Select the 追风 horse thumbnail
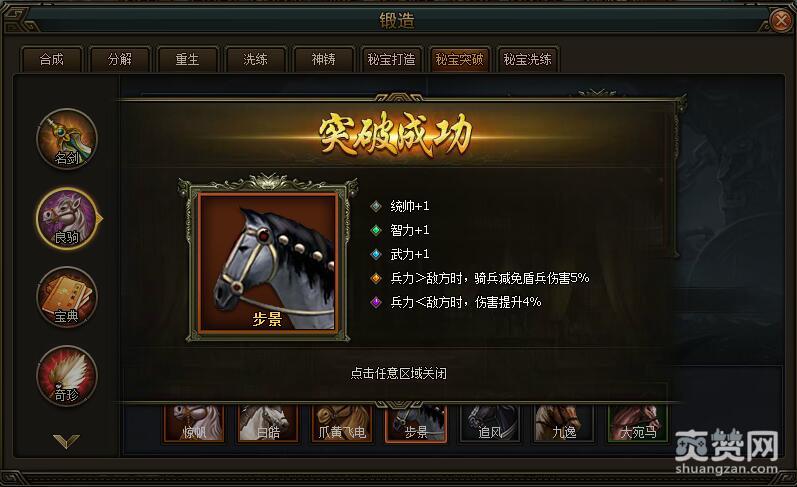Image resolution: width=797 pixels, height=487 pixels. click(490, 423)
